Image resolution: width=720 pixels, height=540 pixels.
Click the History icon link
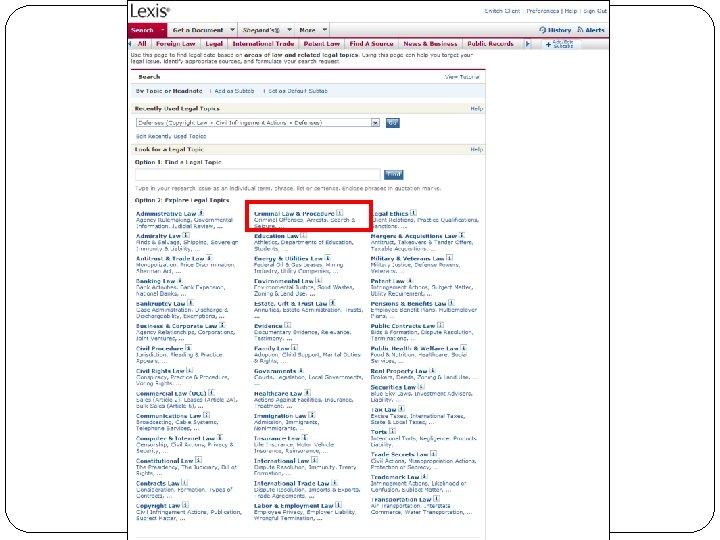tap(555, 30)
